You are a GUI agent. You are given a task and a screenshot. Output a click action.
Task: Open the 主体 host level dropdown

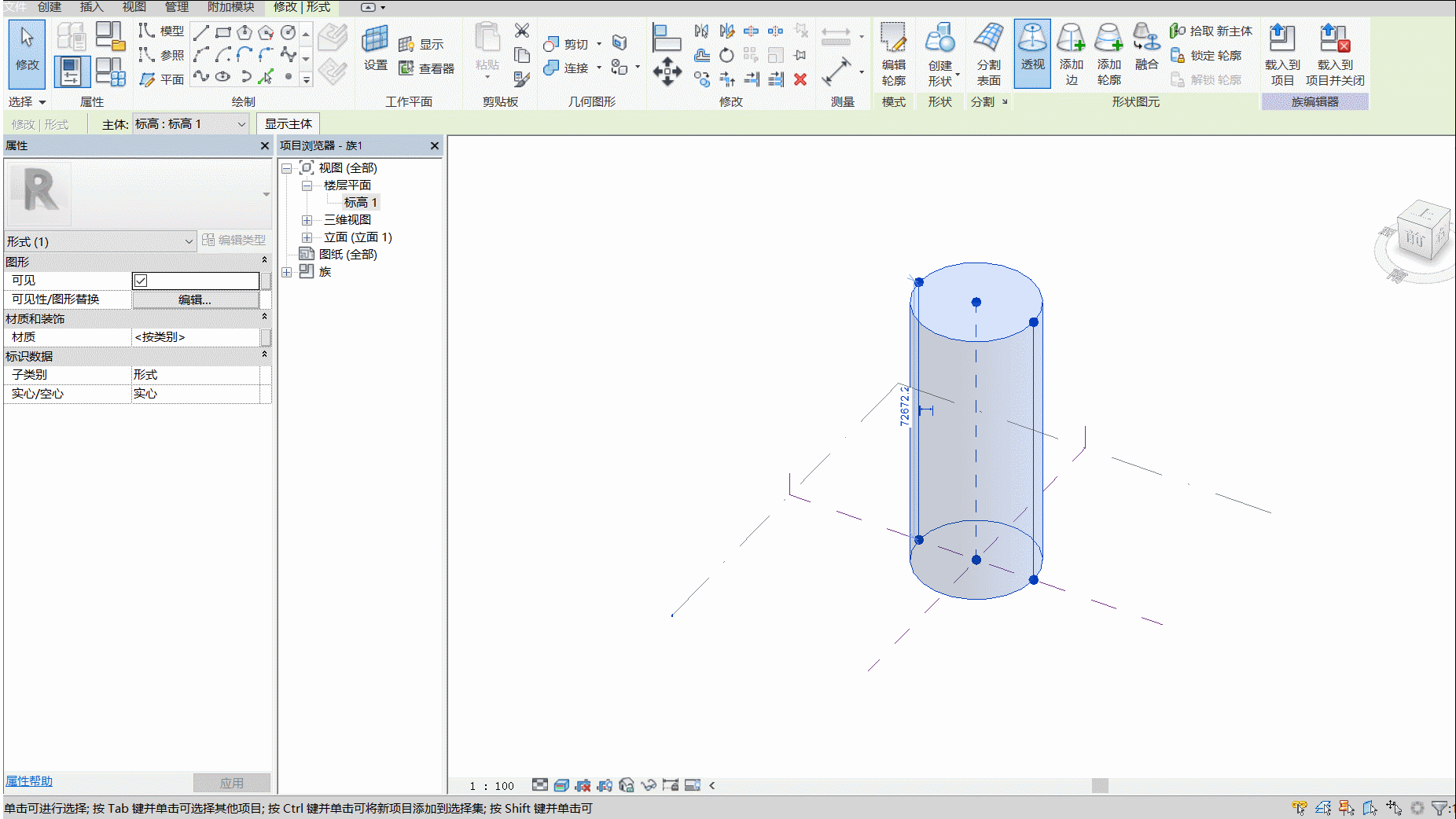(191, 123)
